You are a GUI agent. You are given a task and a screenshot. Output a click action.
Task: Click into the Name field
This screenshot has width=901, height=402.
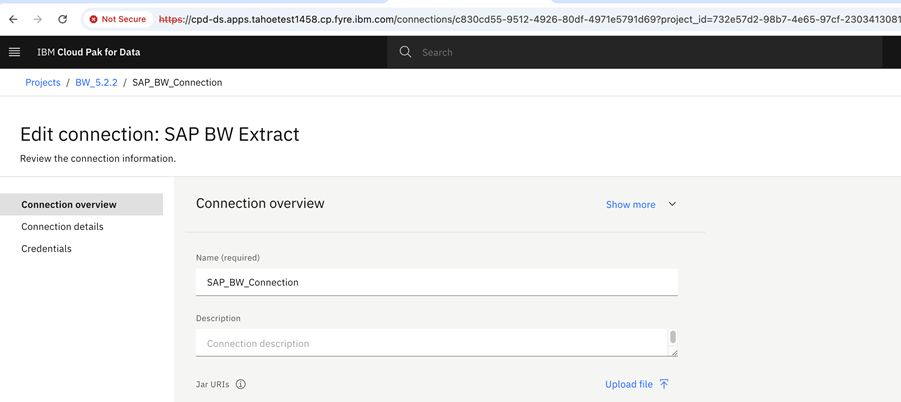click(437, 283)
